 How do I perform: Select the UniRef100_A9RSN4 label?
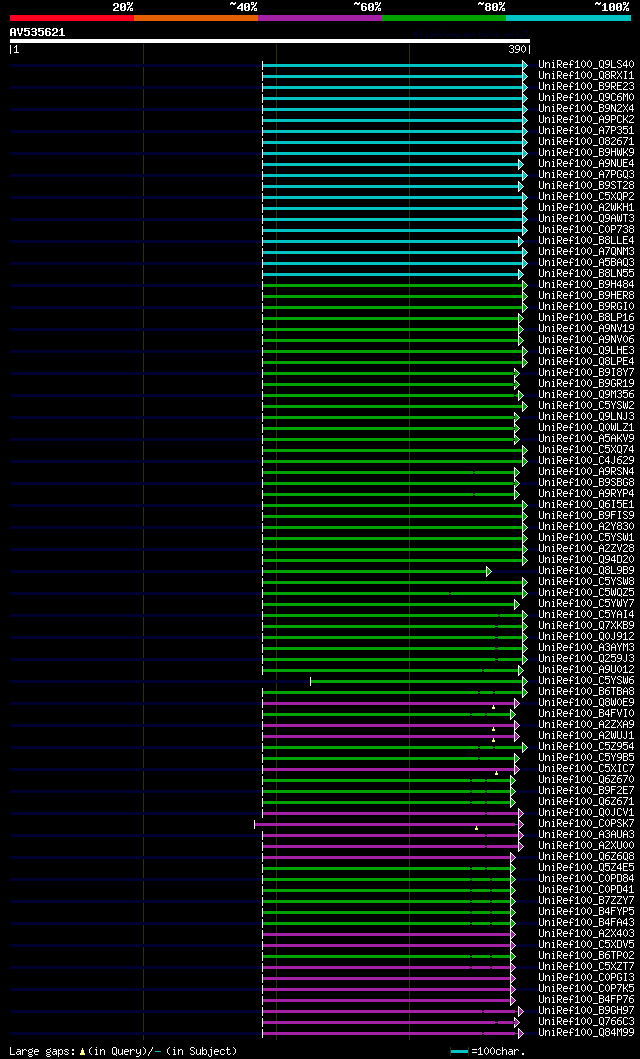587,472
